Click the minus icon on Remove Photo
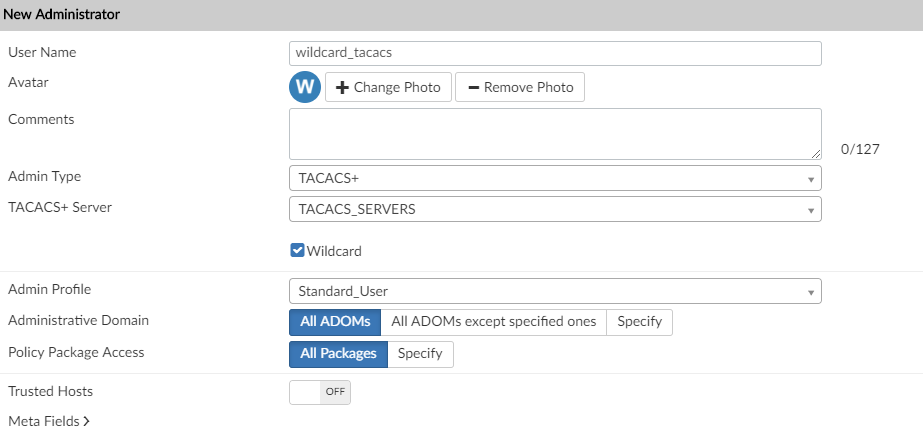Image resolution: width=923 pixels, height=442 pixels. (x=473, y=87)
